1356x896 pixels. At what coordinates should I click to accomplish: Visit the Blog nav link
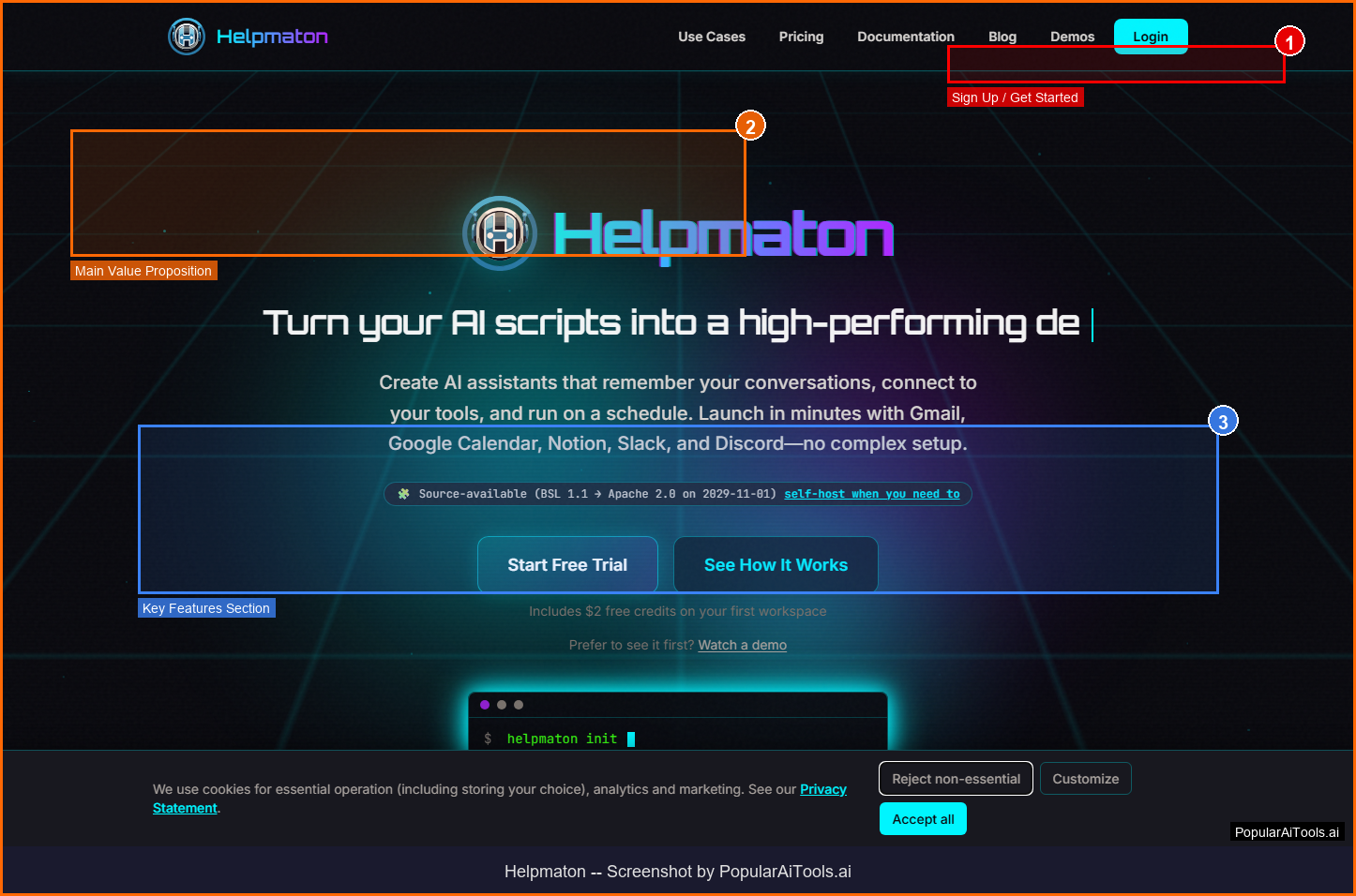pyautogui.click(x=1002, y=37)
